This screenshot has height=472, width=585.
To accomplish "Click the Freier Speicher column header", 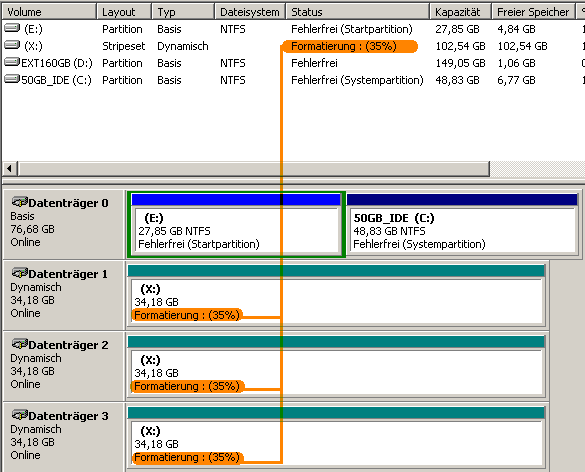I will pos(533,12).
